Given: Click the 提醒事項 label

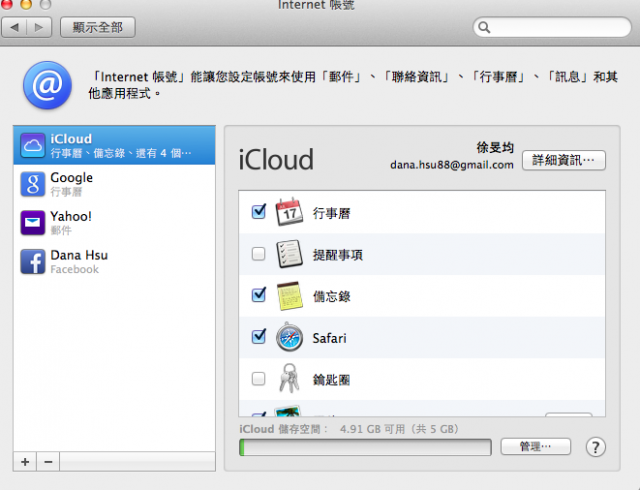Looking at the screenshot, I should pyautogui.click(x=338, y=255).
